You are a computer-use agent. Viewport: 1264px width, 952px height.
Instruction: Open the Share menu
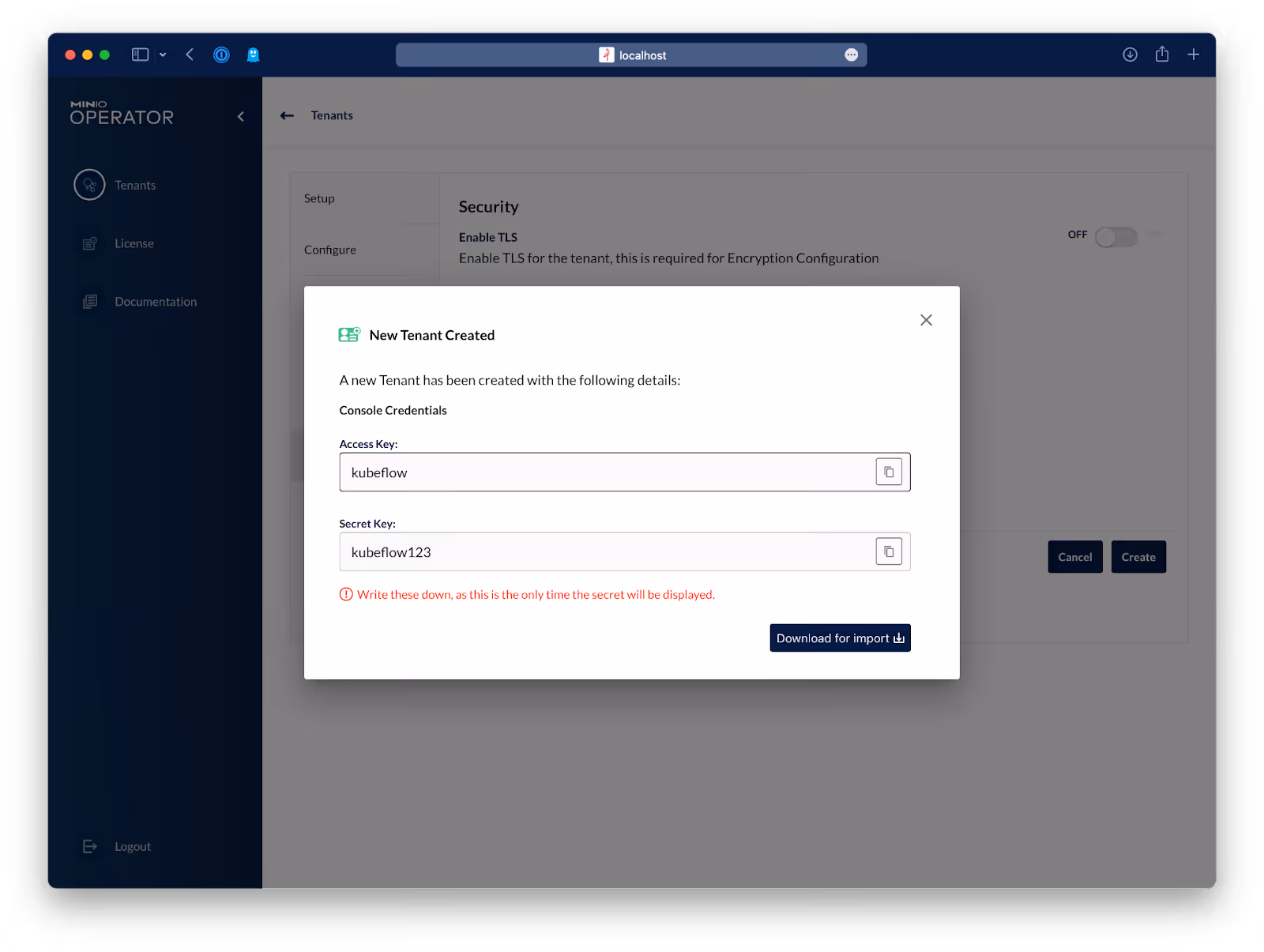(x=1161, y=54)
